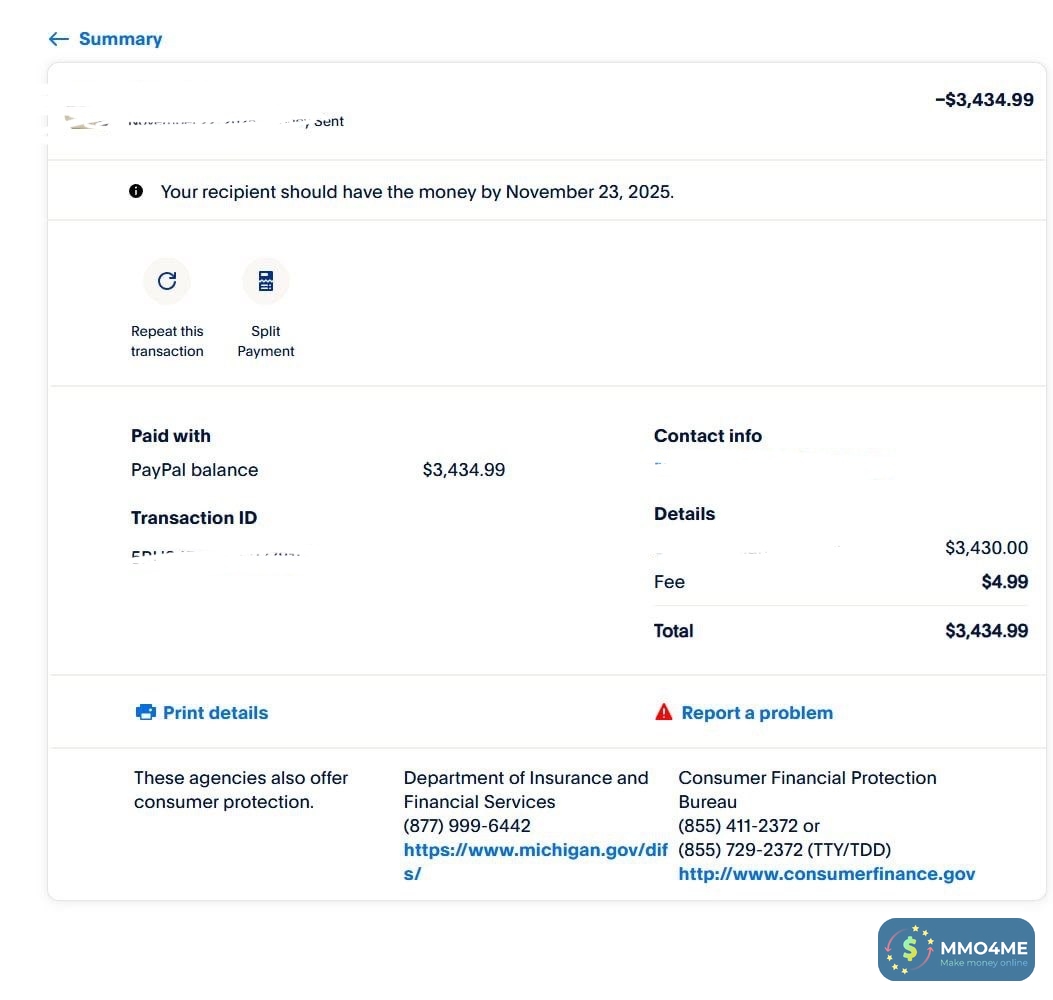Click the phone number (877) 999-6442
The height and width of the screenshot is (1000, 1053).
[x=467, y=826]
